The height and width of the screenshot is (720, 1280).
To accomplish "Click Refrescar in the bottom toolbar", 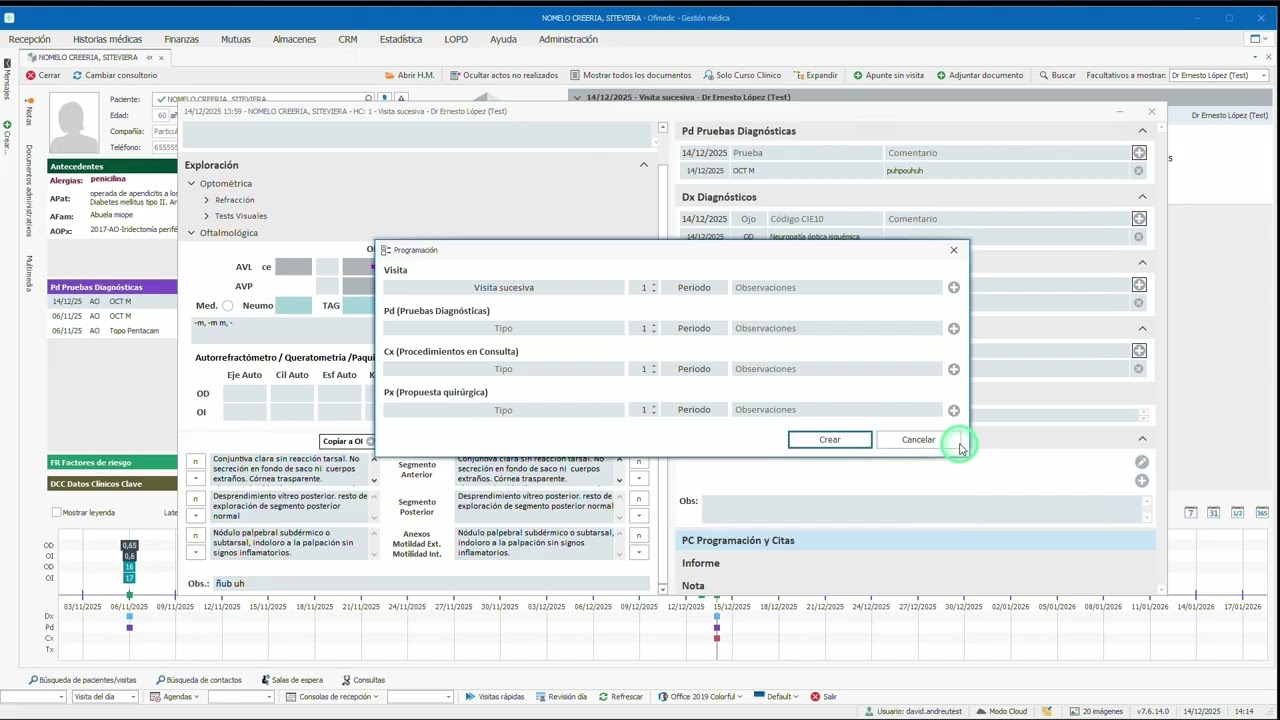I will click(620, 697).
